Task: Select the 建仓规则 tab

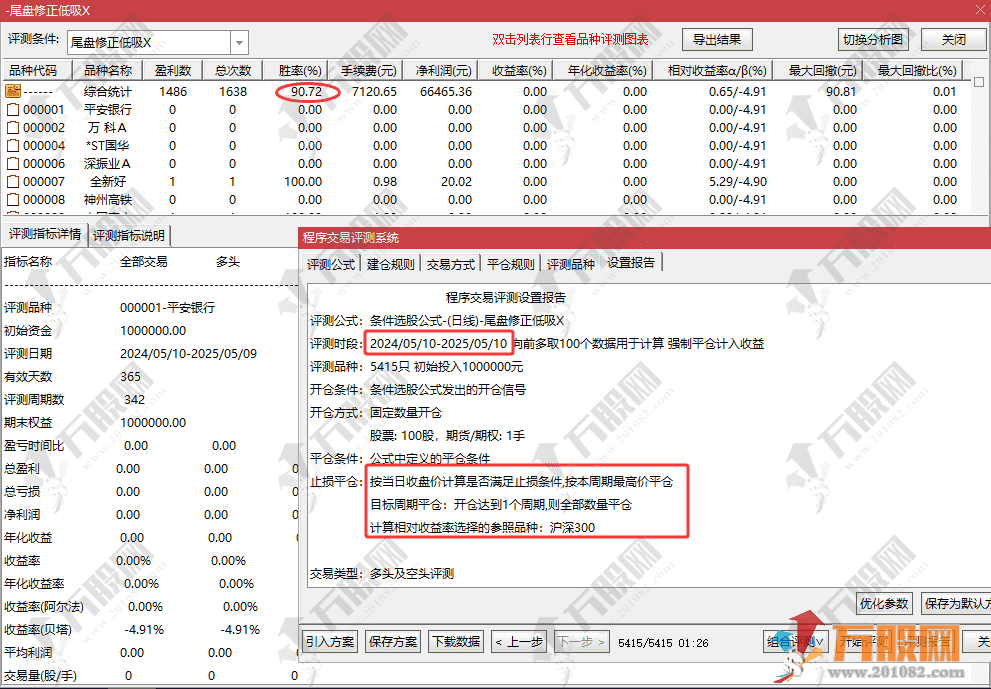Action: [x=390, y=265]
